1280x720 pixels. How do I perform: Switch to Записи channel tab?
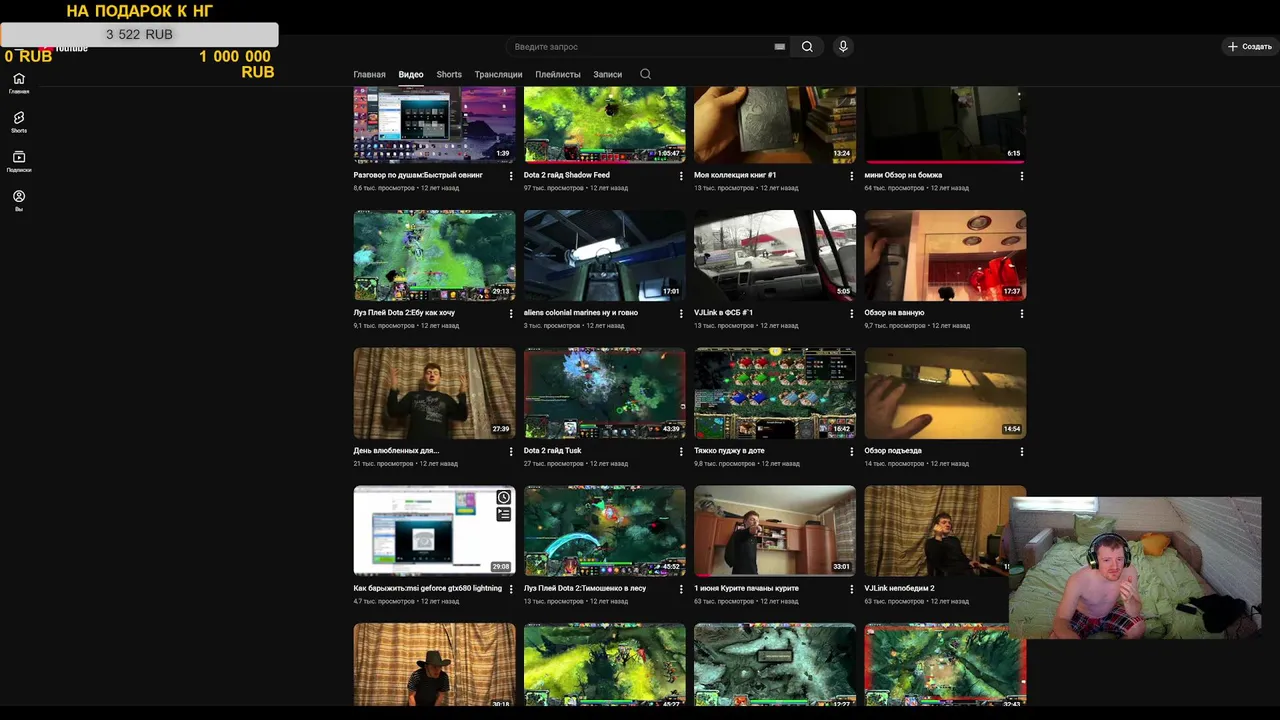pos(607,74)
